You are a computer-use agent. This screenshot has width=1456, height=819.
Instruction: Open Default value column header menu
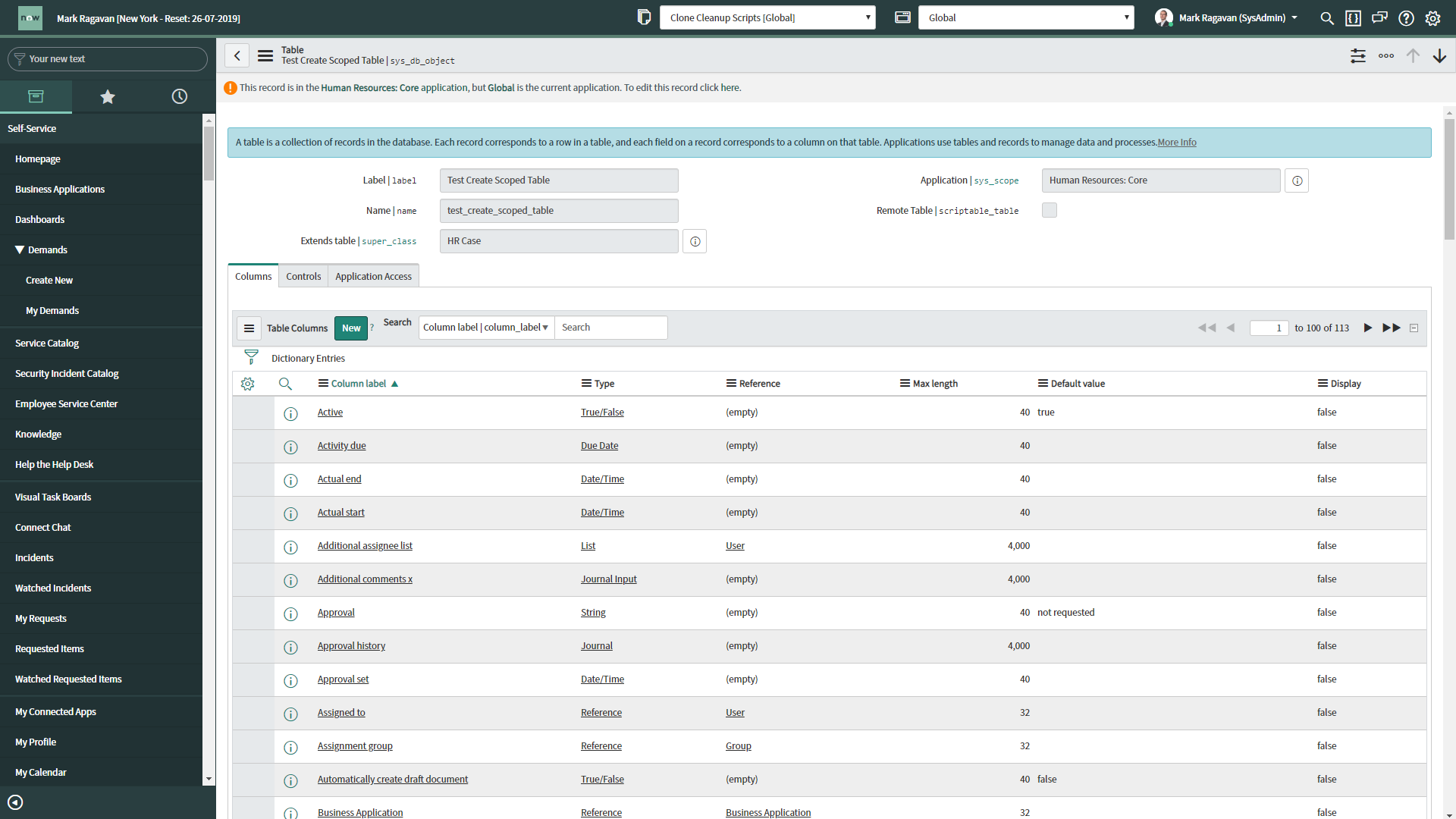pyautogui.click(x=1043, y=384)
